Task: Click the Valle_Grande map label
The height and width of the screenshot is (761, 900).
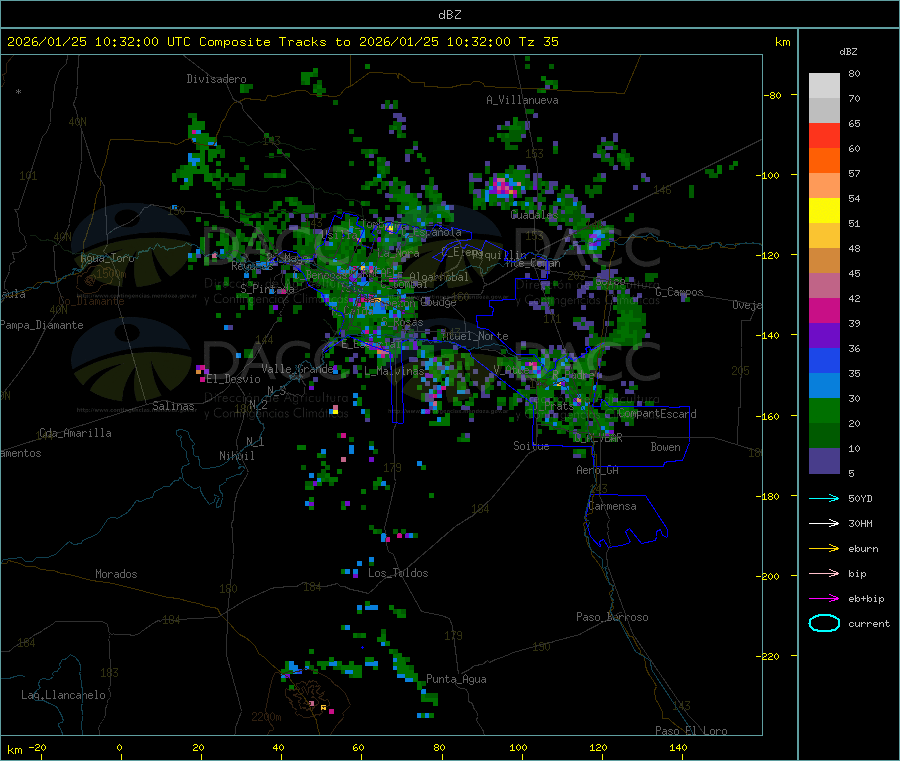Action: tap(297, 369)
